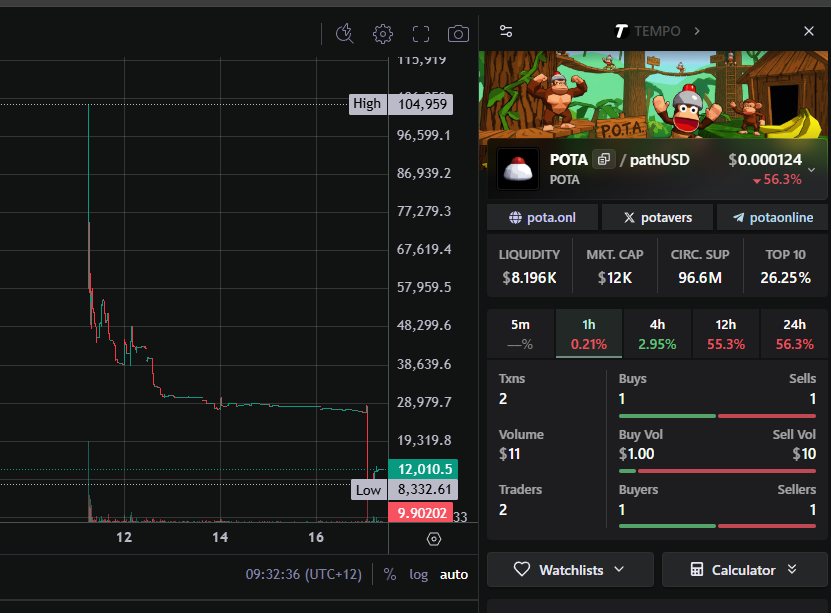Click the red volume tag 9.90202
Screen dimensions: 831x613
(x=420, y=513)
